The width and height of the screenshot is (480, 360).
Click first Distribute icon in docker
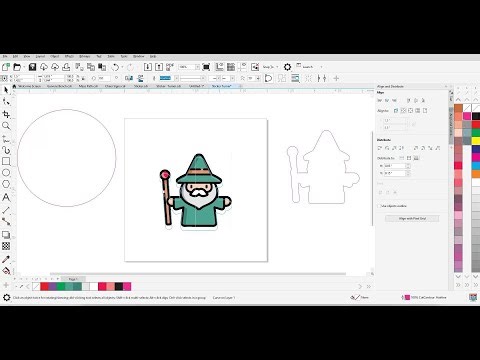pyautogui.click(x=380, y=148)
